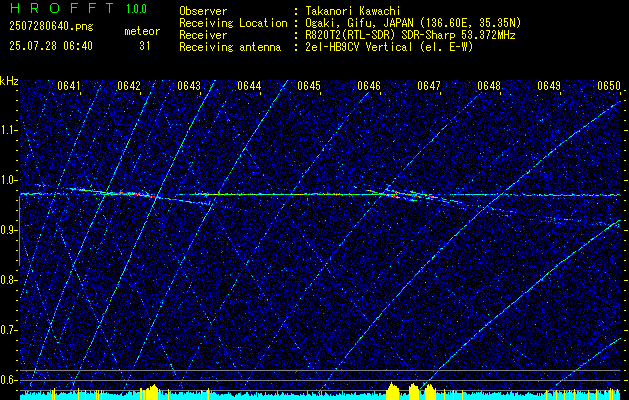Click the timestamp 25.07.28 06:40
The width and height of the screenshot is (629, 400).
coord(51,46)
